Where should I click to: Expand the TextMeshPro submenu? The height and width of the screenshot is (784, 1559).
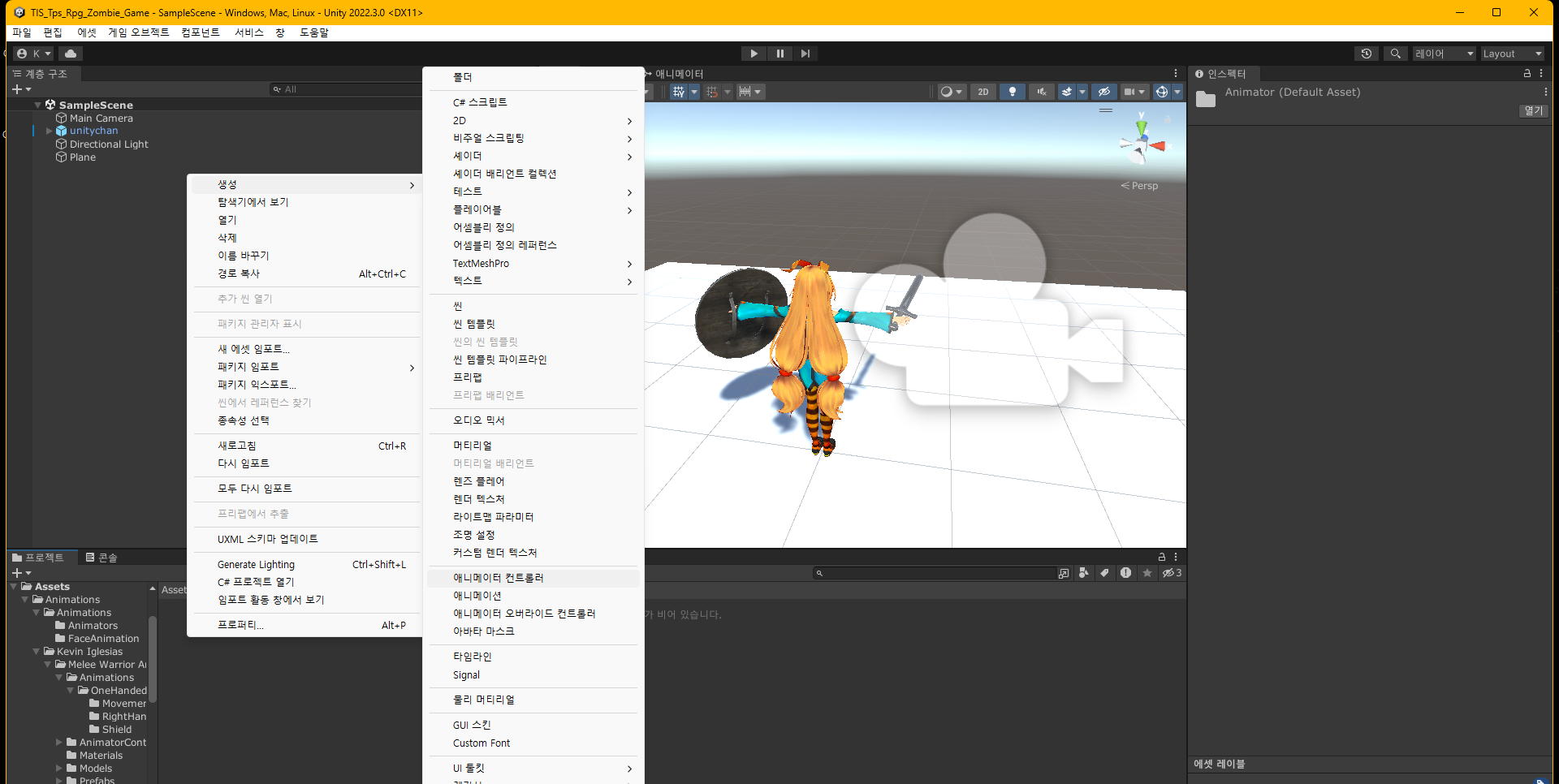(533, 264)
